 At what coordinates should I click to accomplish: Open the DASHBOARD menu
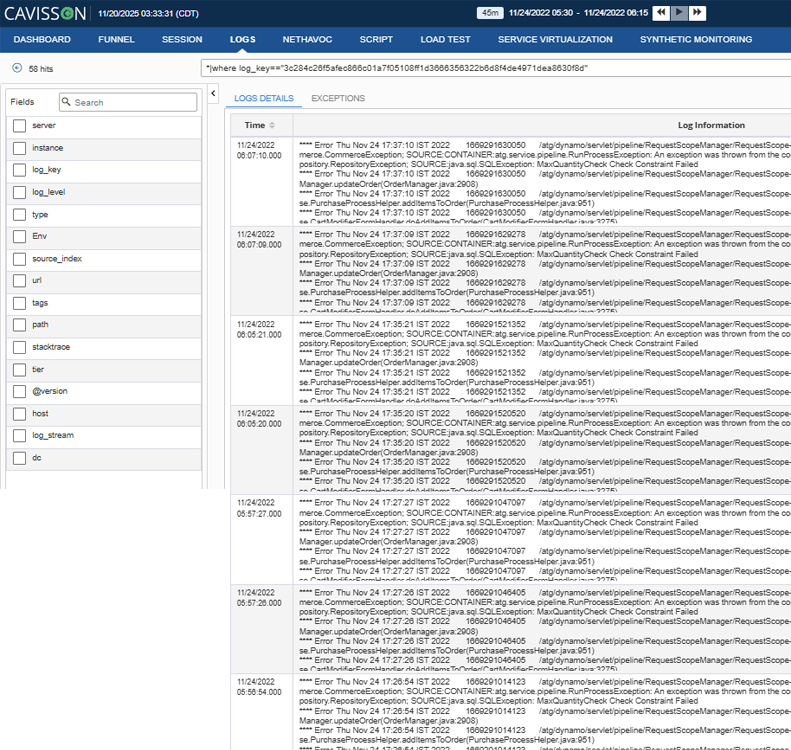tap(42, 39)
